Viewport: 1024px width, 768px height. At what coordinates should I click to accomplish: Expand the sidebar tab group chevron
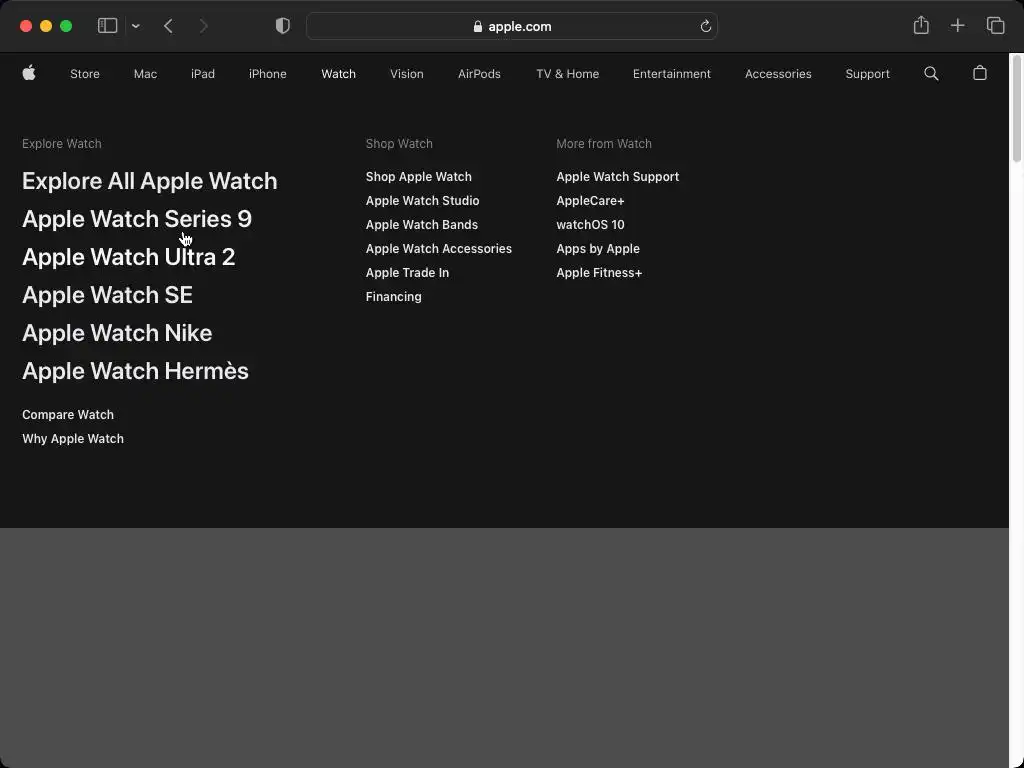[x=136, y=26]
